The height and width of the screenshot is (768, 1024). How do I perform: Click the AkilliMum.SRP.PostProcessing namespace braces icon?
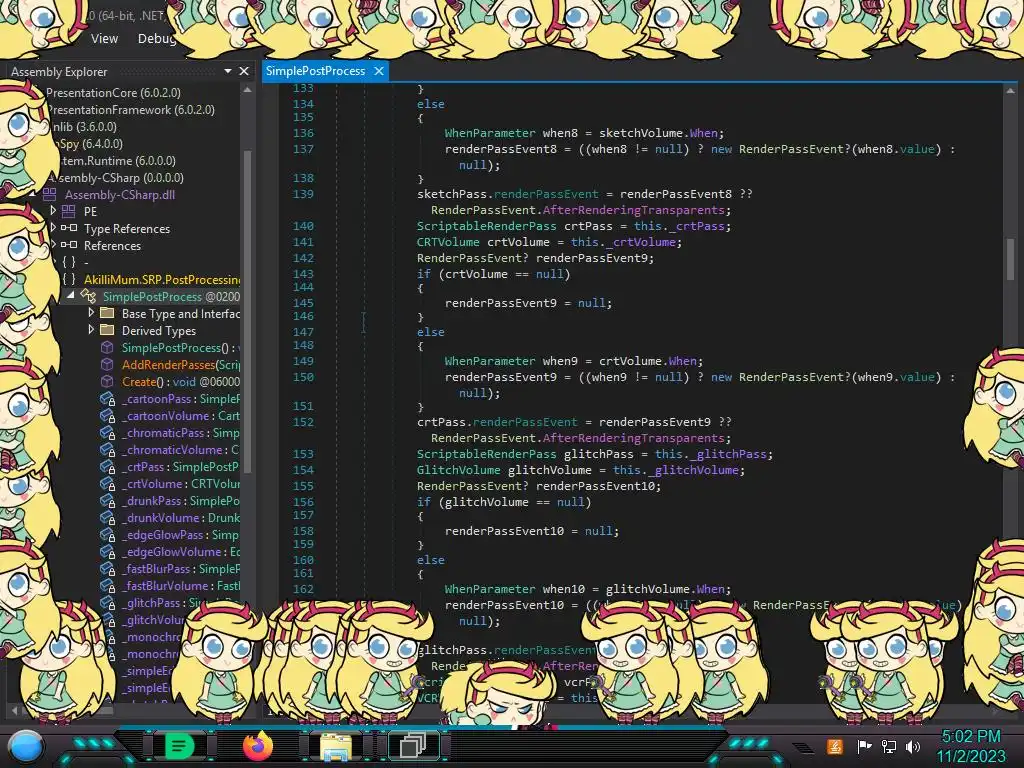point(69,279)
